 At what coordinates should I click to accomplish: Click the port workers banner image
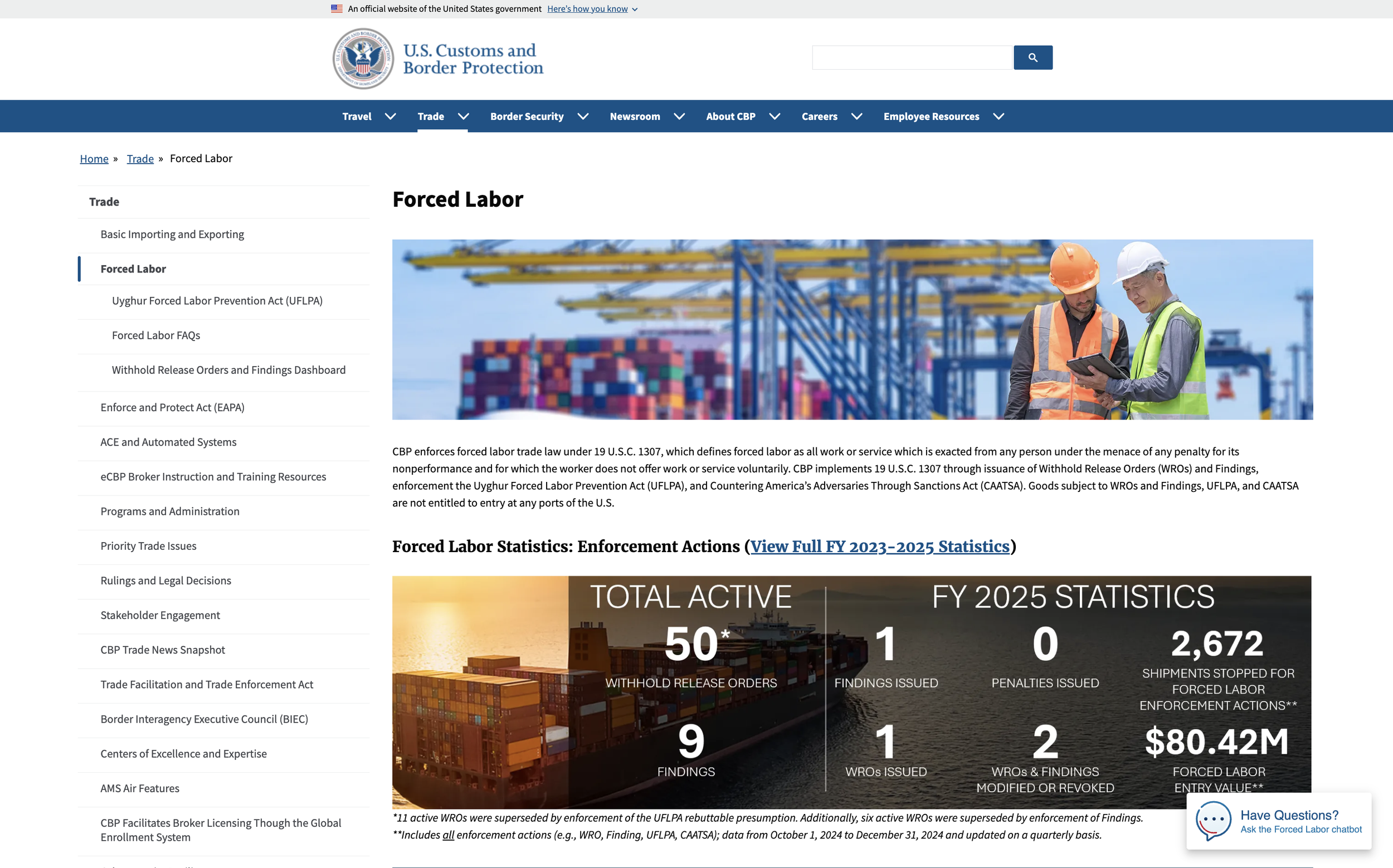click(x=852, y=329)
